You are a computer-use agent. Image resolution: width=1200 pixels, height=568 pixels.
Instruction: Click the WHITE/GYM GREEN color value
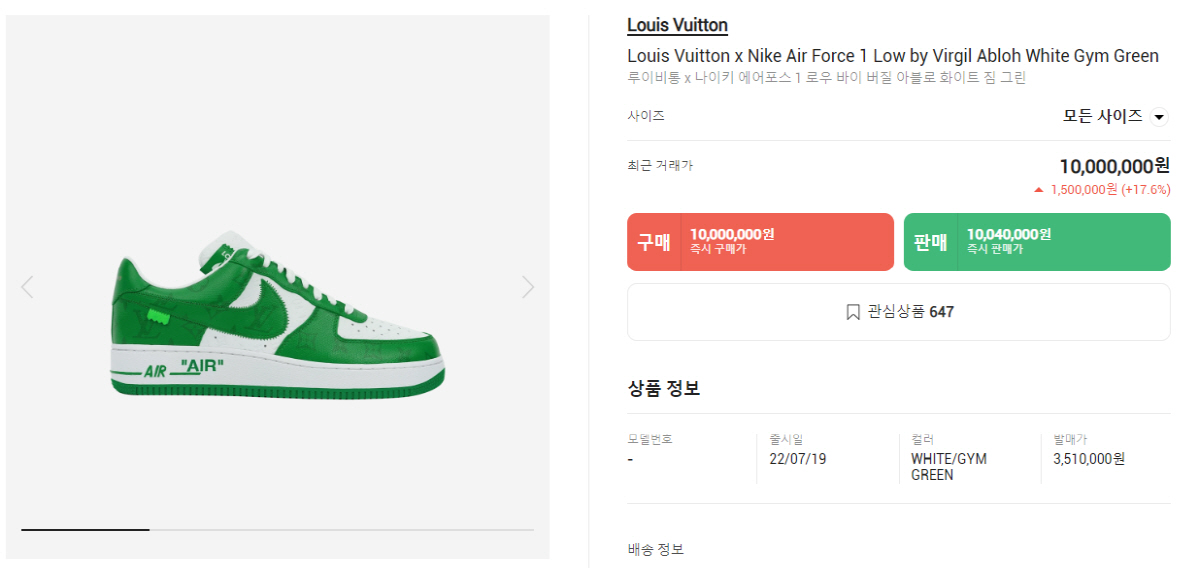tap(948, 467)
